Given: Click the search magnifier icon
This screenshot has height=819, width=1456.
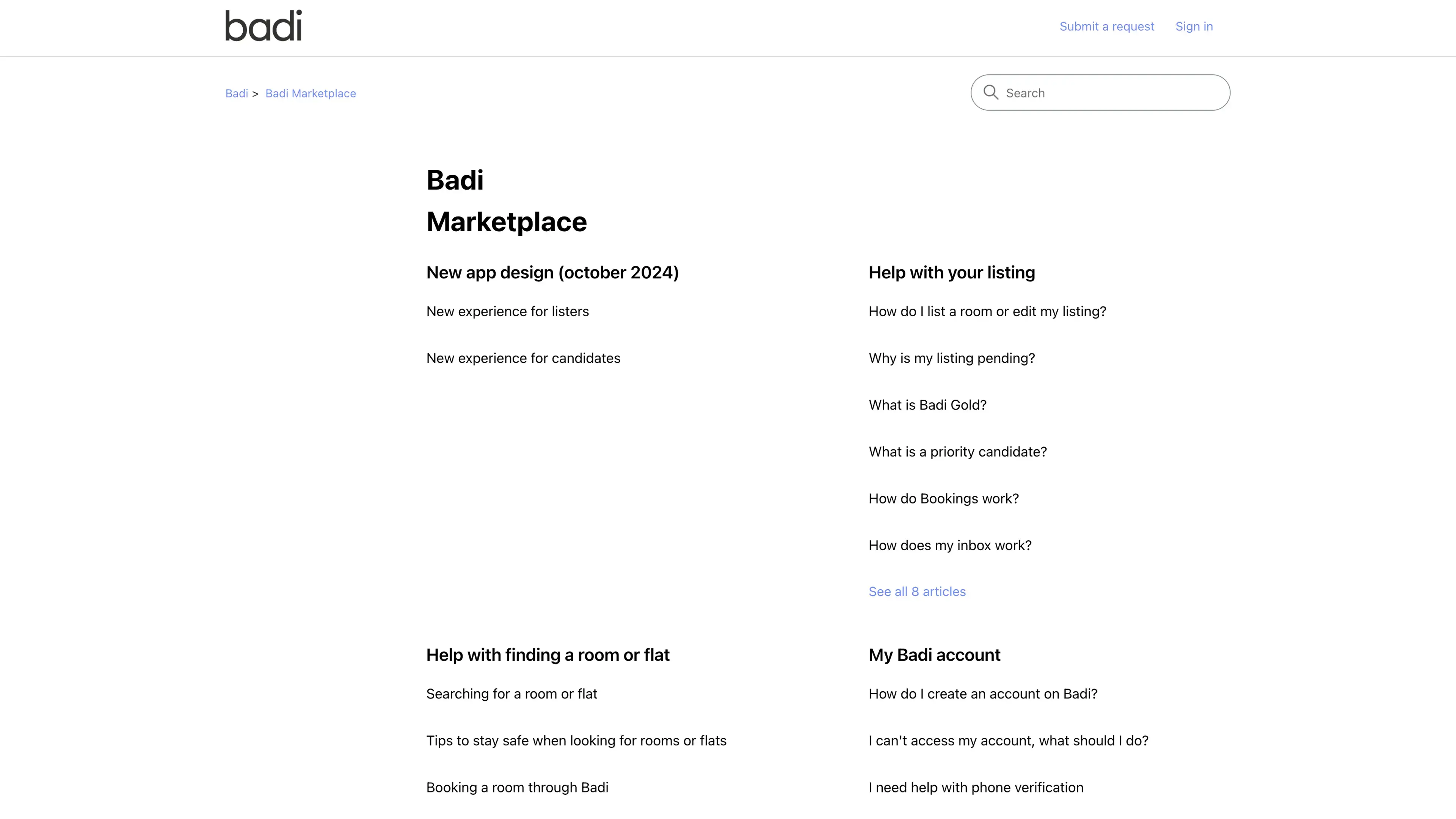Looking at the screenshot, I should pyautogui.click(x=990, y=93).
